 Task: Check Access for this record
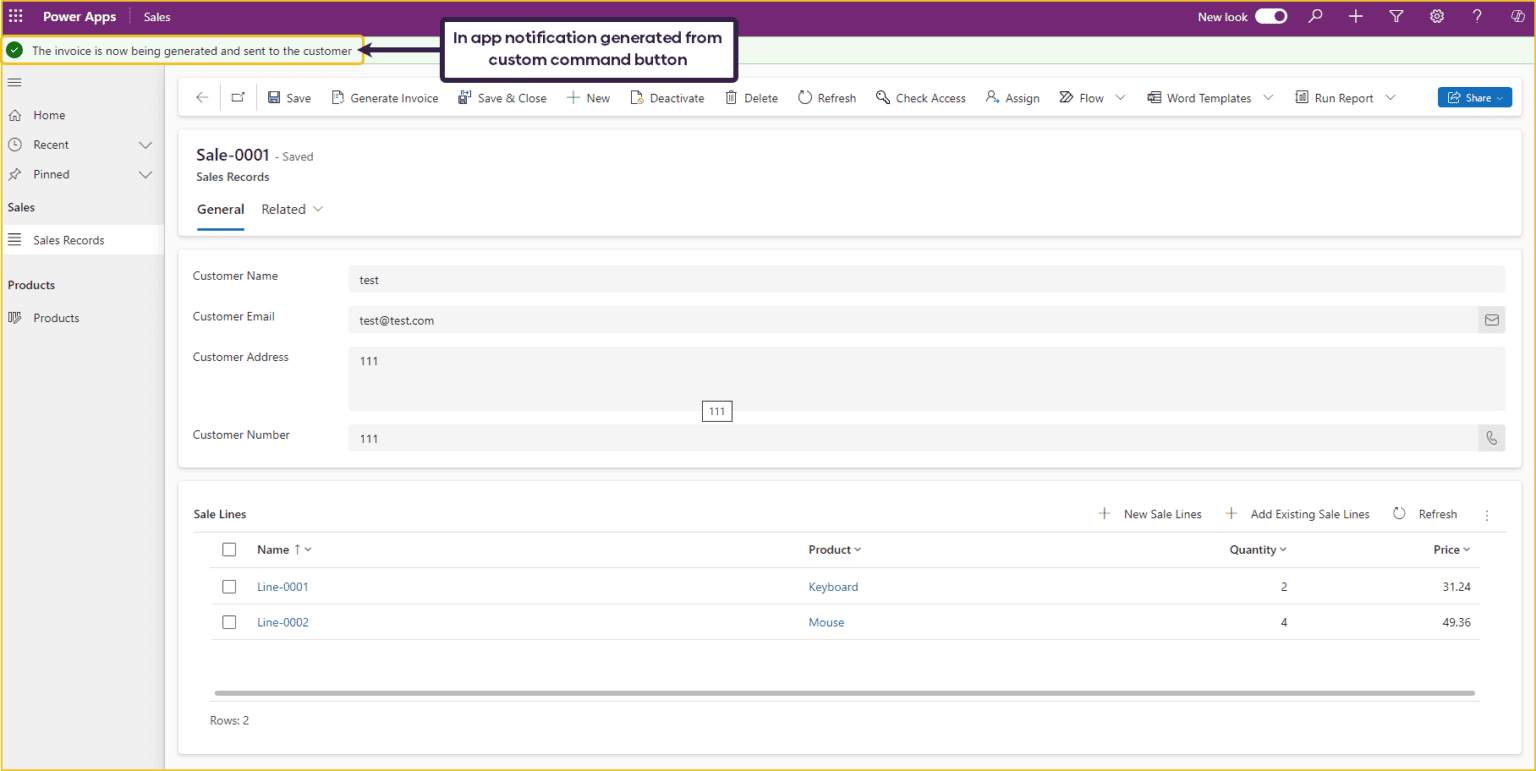pos(920,97)
